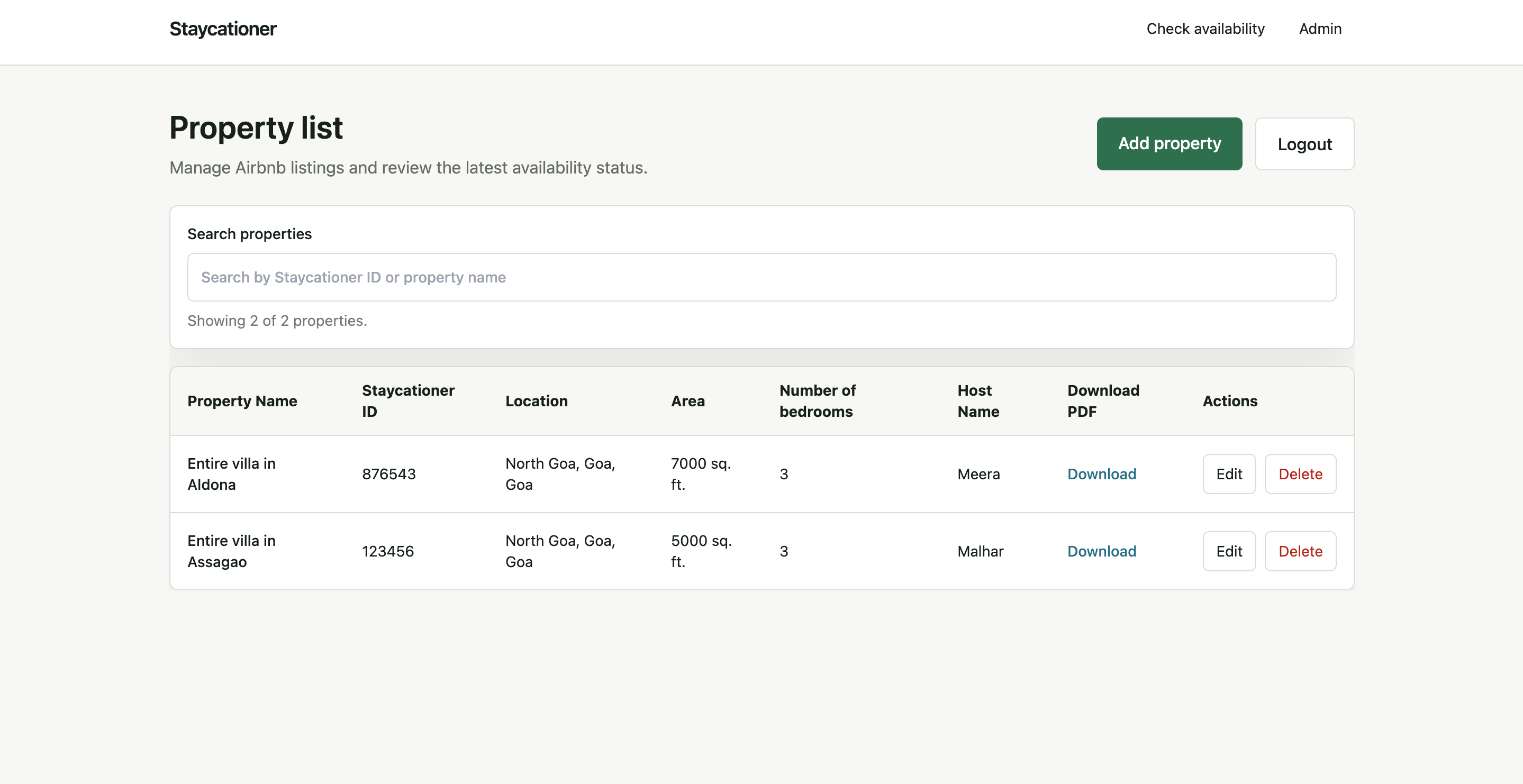Click the Entire villa in Assagao name cell
This screenshot has width=1523, height=784.
[x=231, y=551]
